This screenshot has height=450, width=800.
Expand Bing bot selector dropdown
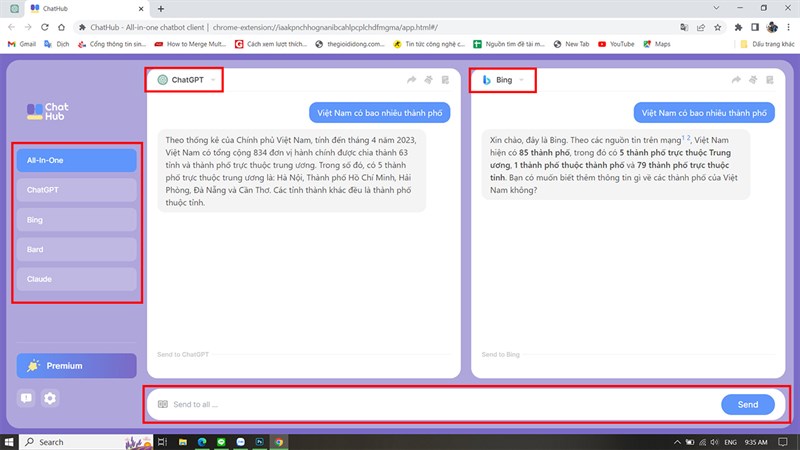tap(521, 80)
